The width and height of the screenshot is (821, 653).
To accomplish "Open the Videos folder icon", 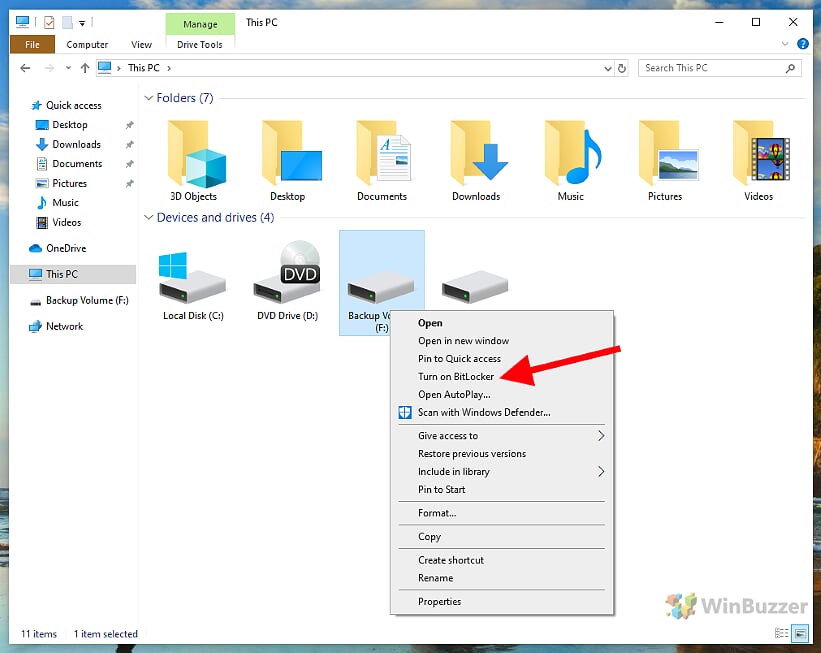I will point(759,155).
